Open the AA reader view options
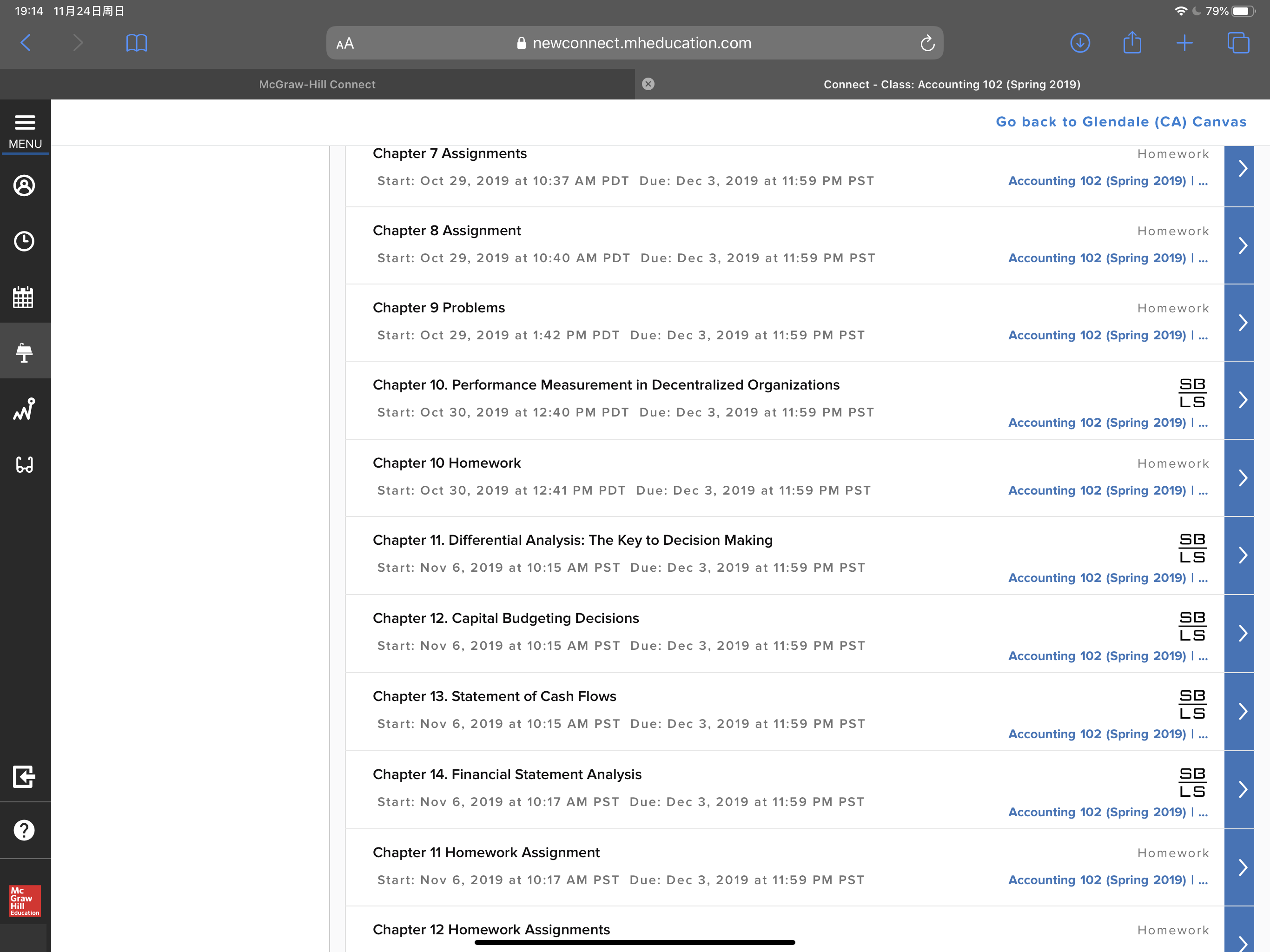Screen dimensions: 1270x952 pyautogui.click(x=345, y=44)
